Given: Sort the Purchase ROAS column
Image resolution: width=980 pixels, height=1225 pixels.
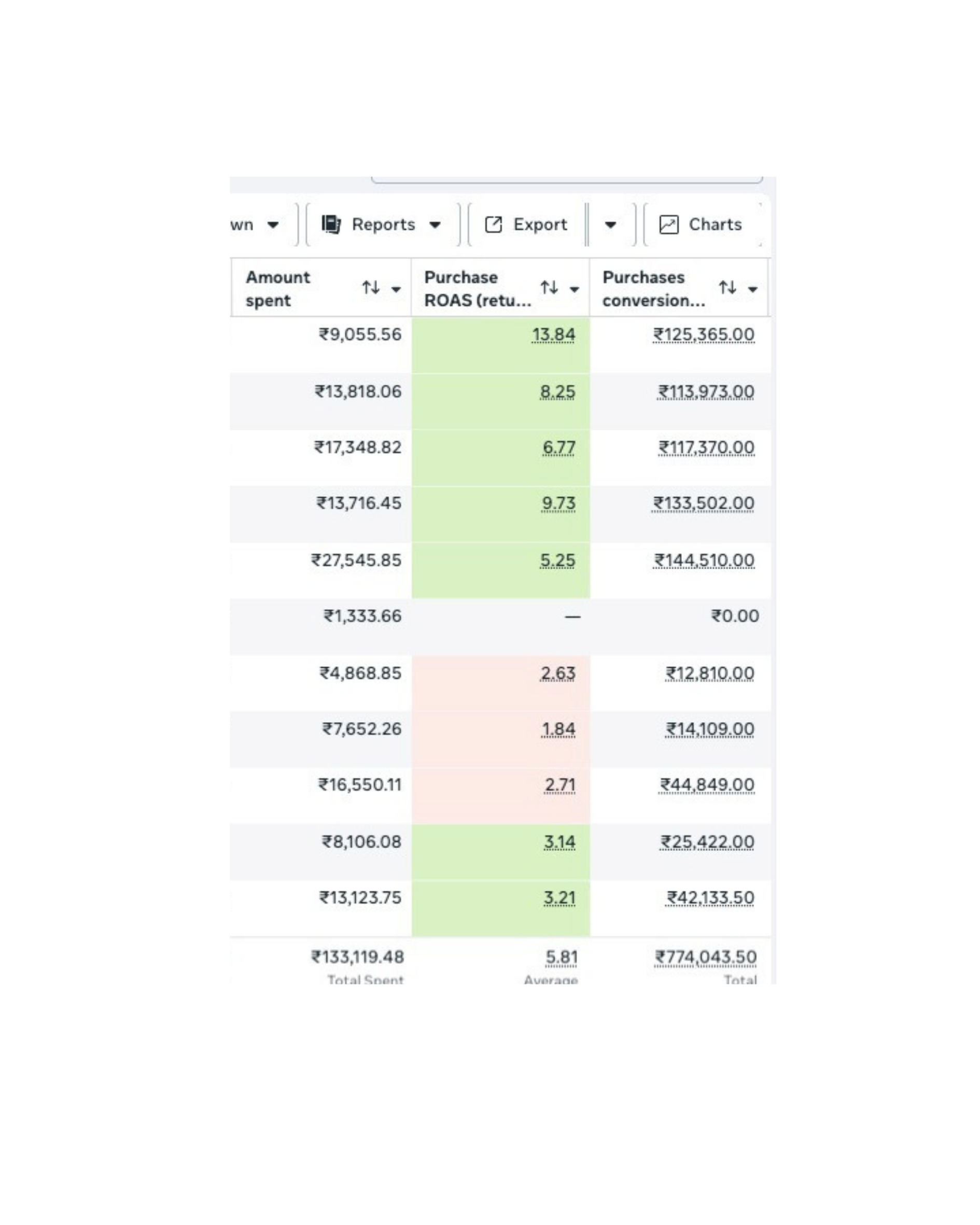Looking at the screenshot, I should (549, 288).
